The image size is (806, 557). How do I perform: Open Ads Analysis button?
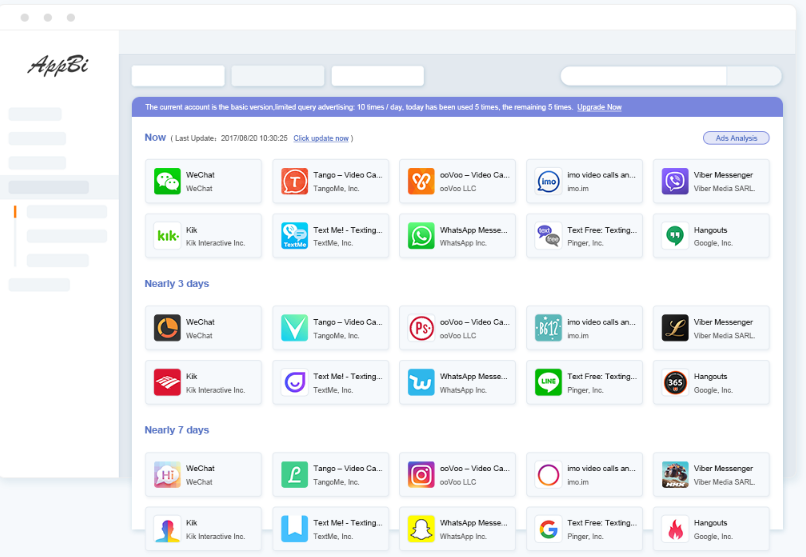(736, 138)
